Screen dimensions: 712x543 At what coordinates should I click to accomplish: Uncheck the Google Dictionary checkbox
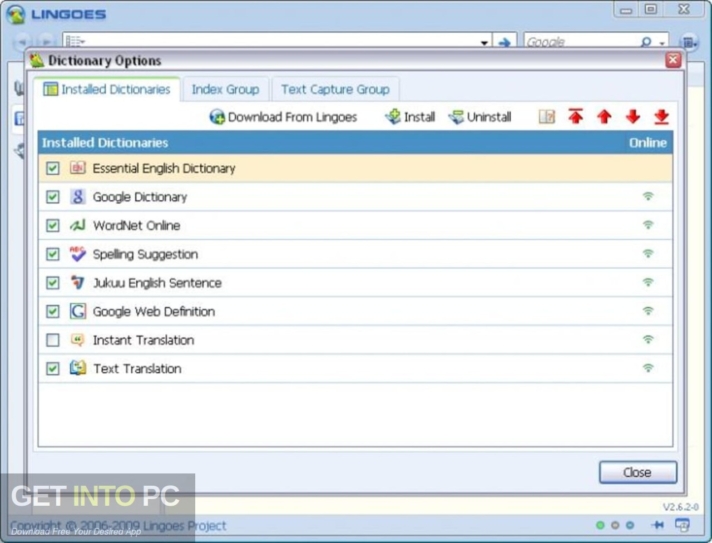coord(53,197)
